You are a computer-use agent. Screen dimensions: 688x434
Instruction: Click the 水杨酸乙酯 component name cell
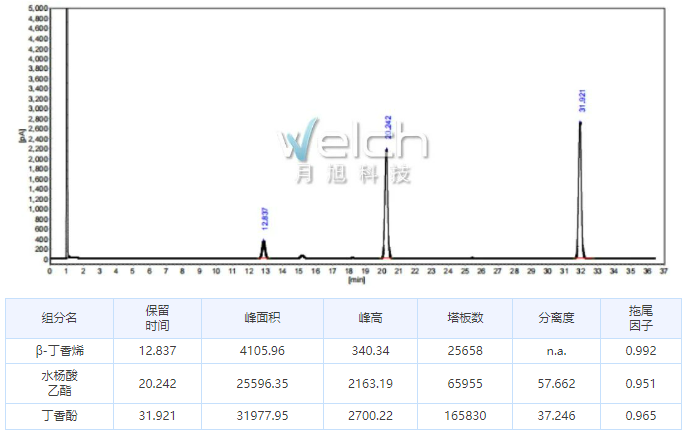click(x=59, y=384)
